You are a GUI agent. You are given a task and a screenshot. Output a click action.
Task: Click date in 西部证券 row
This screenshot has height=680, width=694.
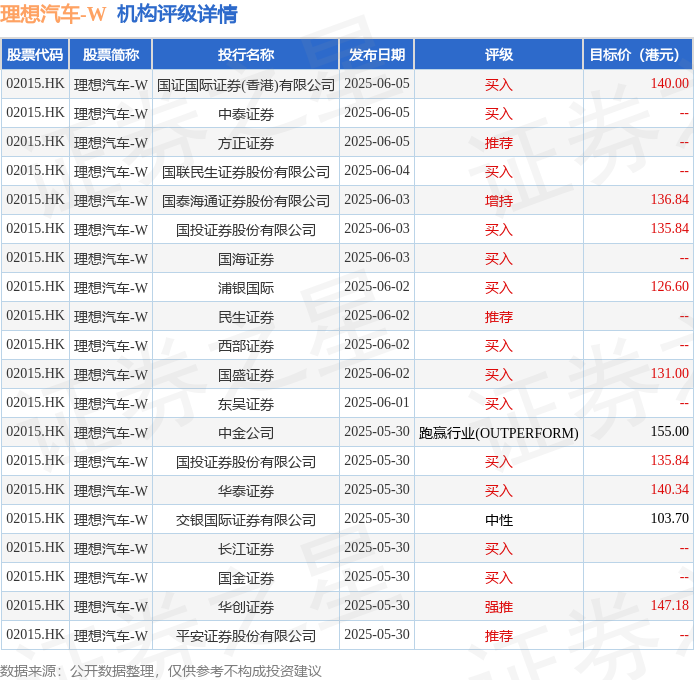pos(377,344)
